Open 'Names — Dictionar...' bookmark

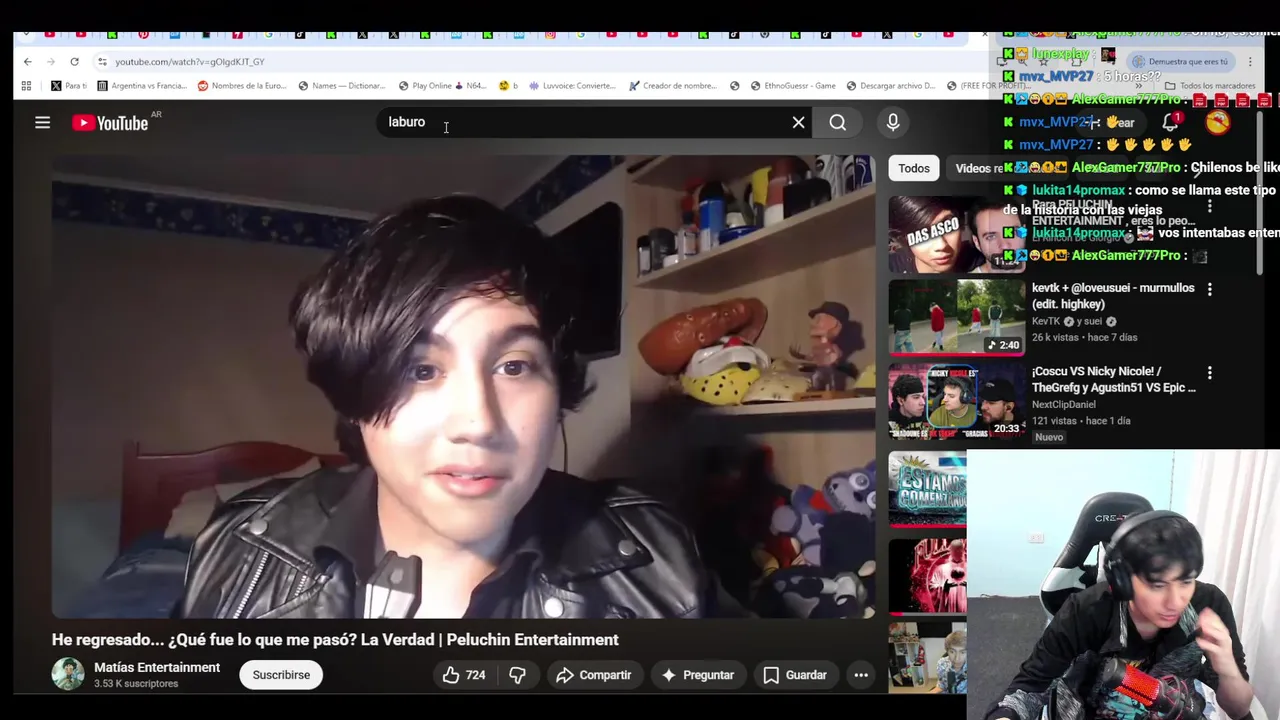click(342, 86)
